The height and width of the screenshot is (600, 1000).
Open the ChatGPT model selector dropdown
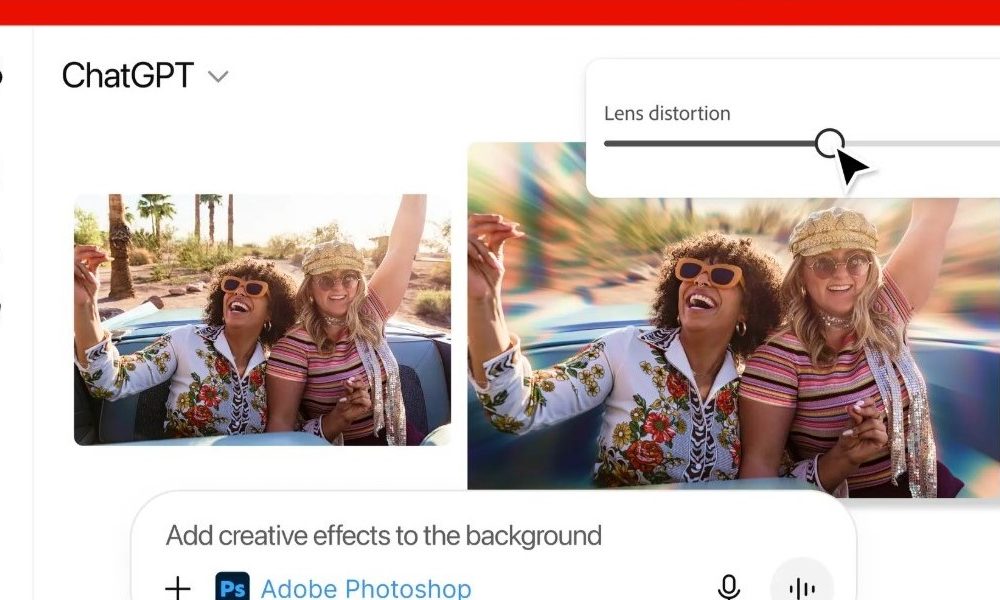(218, 76)
